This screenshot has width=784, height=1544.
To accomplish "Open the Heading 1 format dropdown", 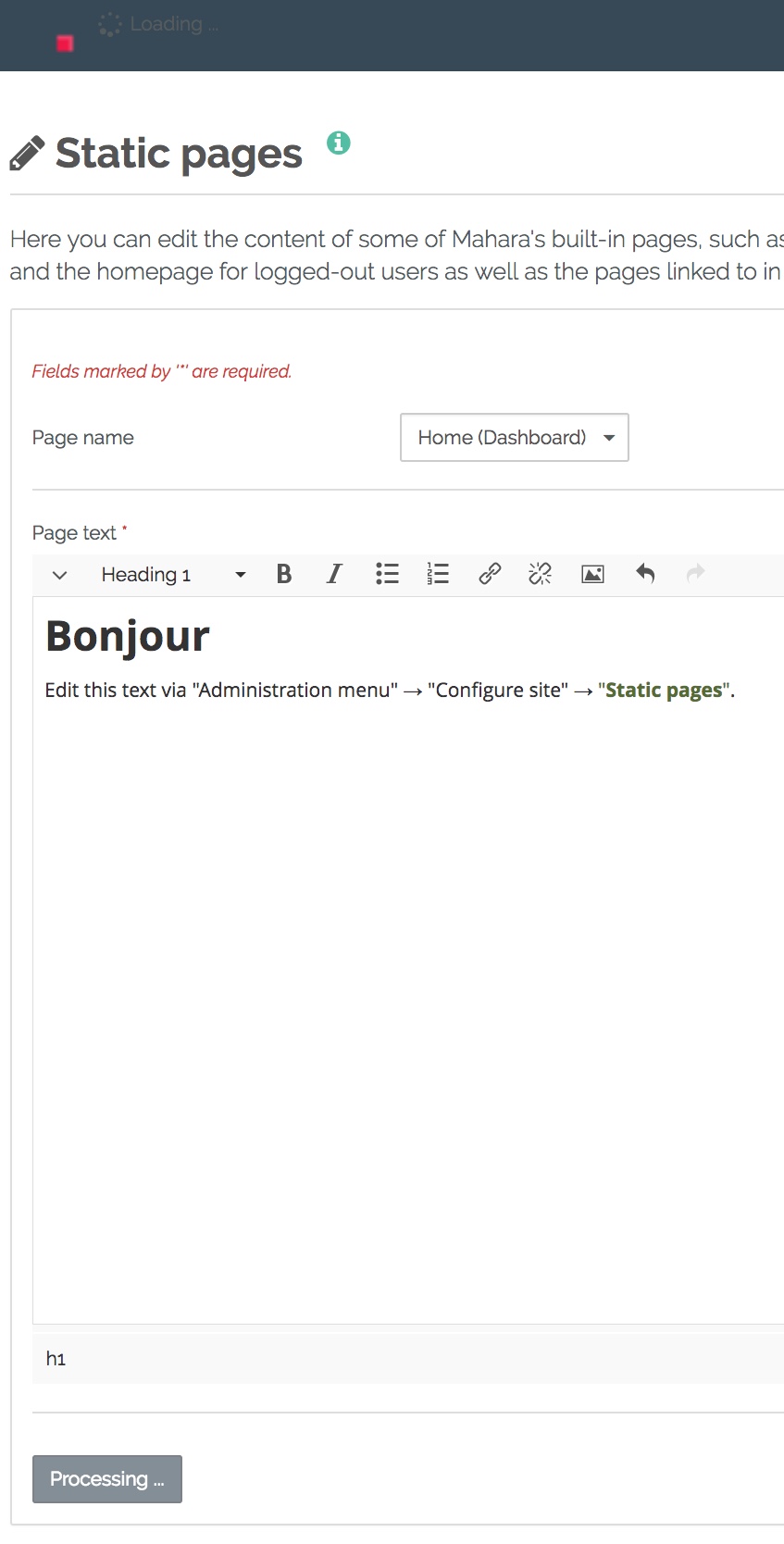I will 173,575.
